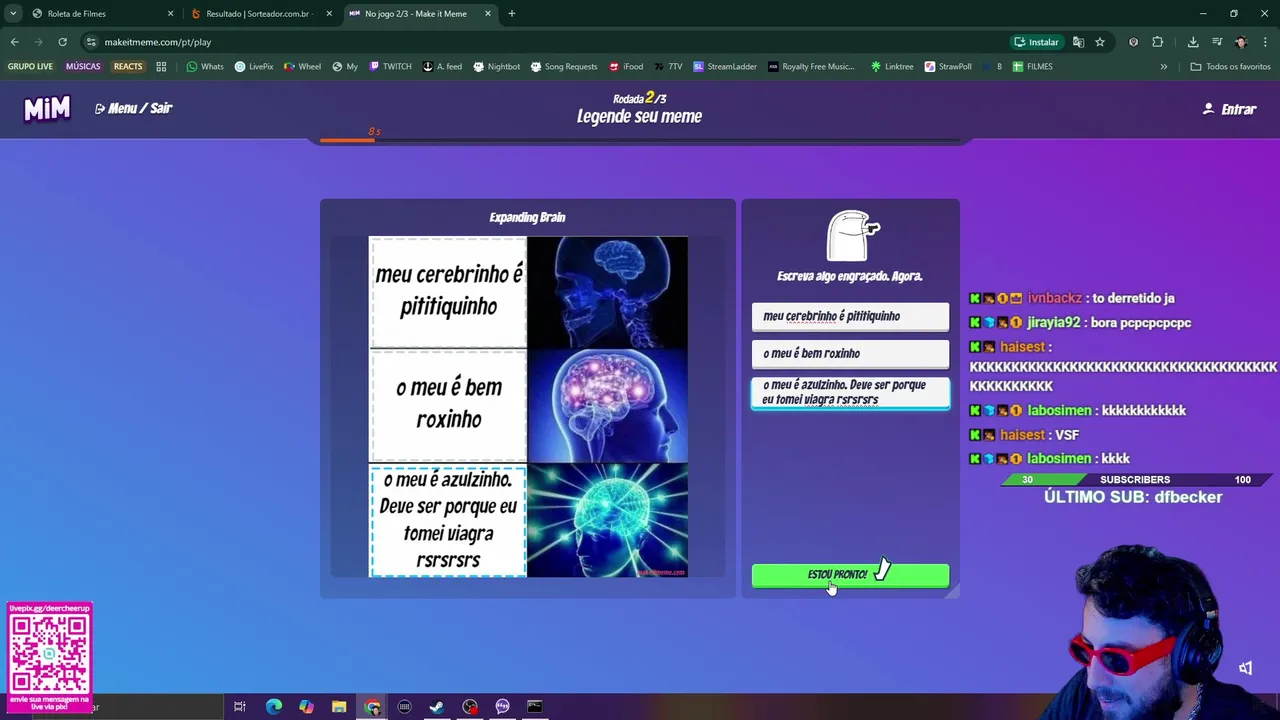Image resolution: width=1280 pixels, height=720 pixels.
Task: Click the ESTOU PRONTO! green button
Action: point(850,575)
